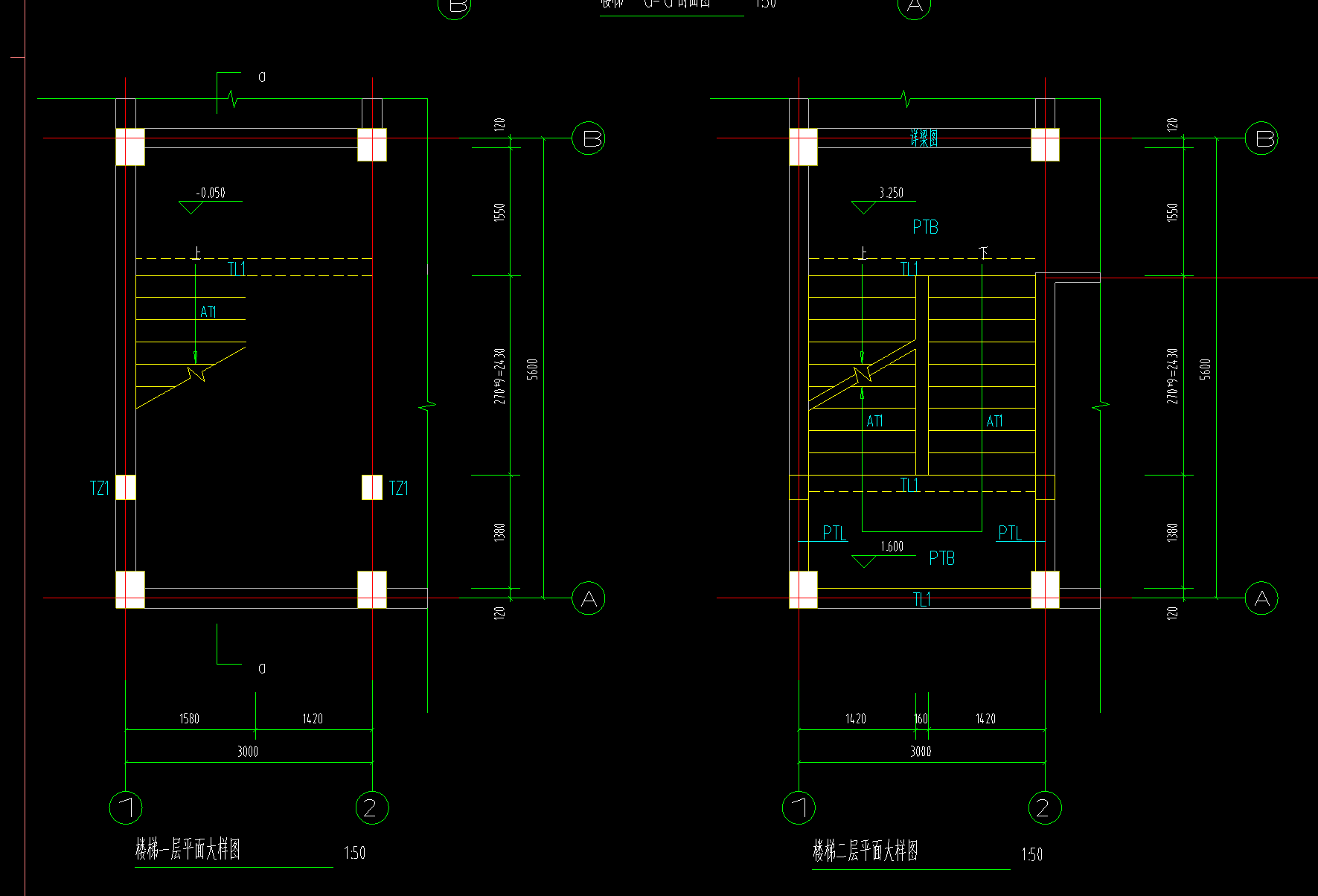This screenshot has width=1318, height=896.
Task: Select the 1420 dimension right of 160
Action: [985, 719]
